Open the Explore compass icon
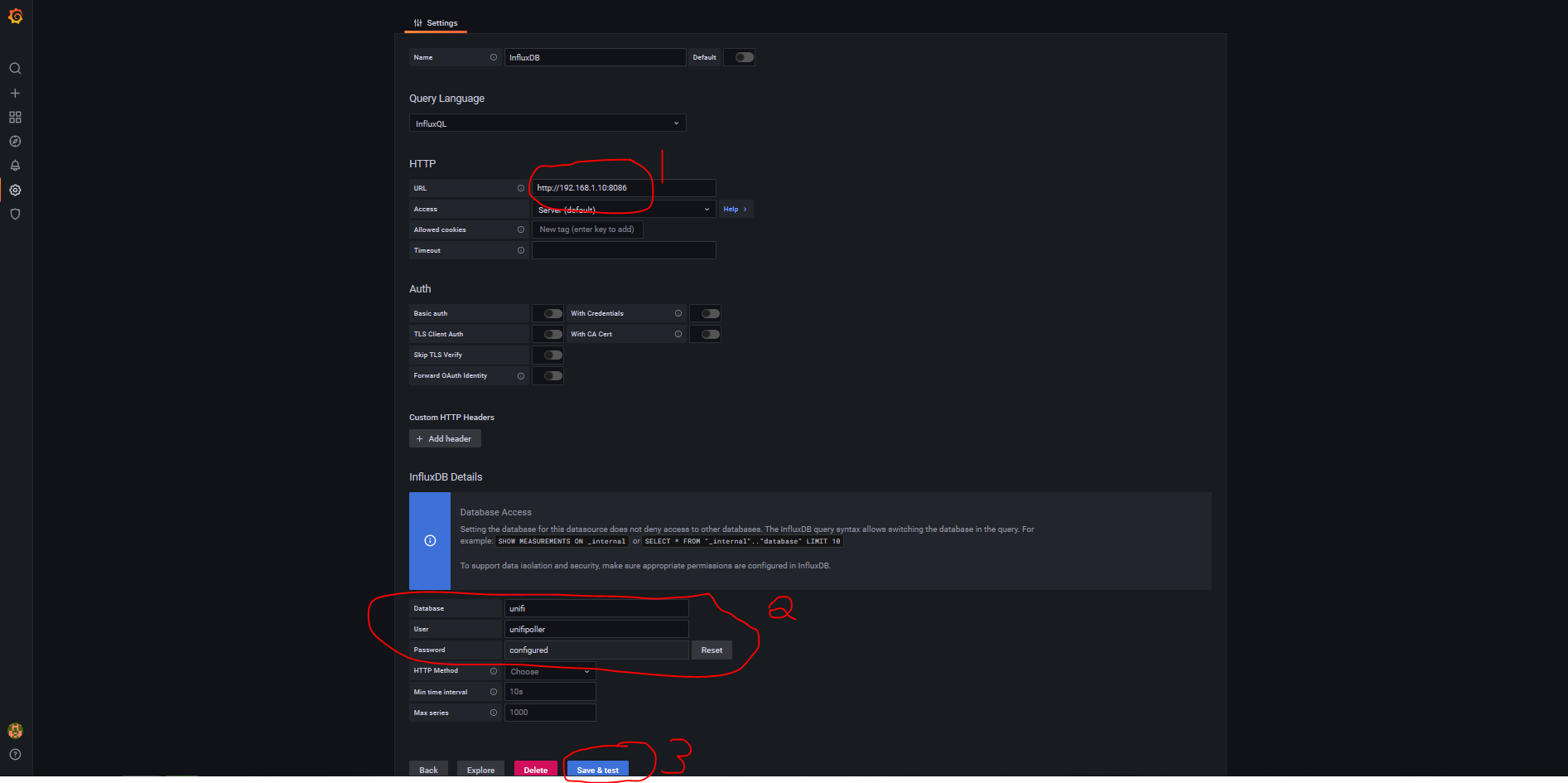The image size is (1568, 783). 15,142
